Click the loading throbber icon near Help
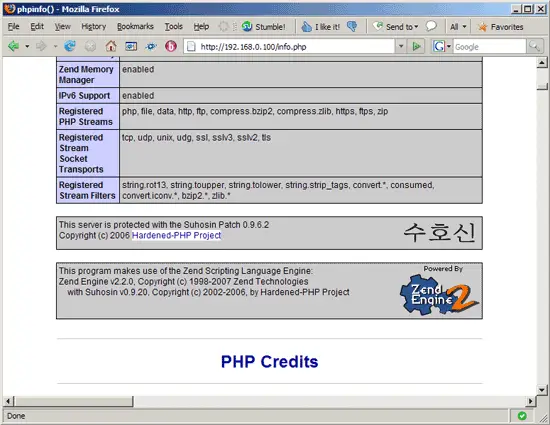This screenshot has width=550, height=425. pyautogui.click(x=223, y=27)
